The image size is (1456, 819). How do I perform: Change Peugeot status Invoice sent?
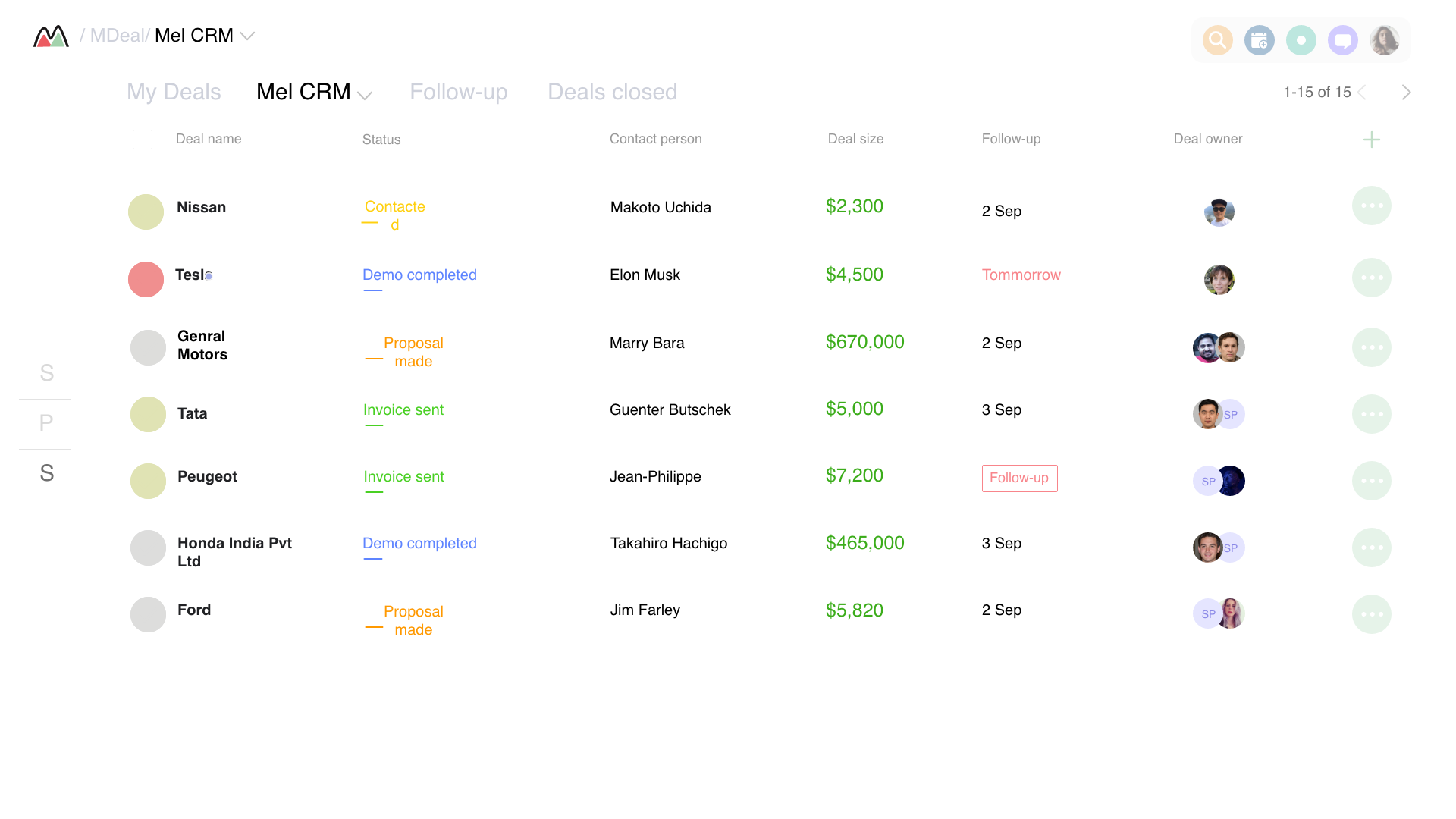(403, 477)
